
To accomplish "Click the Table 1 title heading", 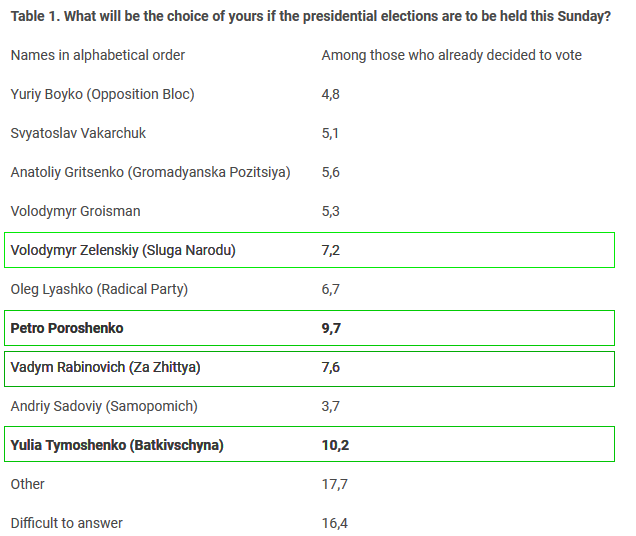I will (310, 16).
